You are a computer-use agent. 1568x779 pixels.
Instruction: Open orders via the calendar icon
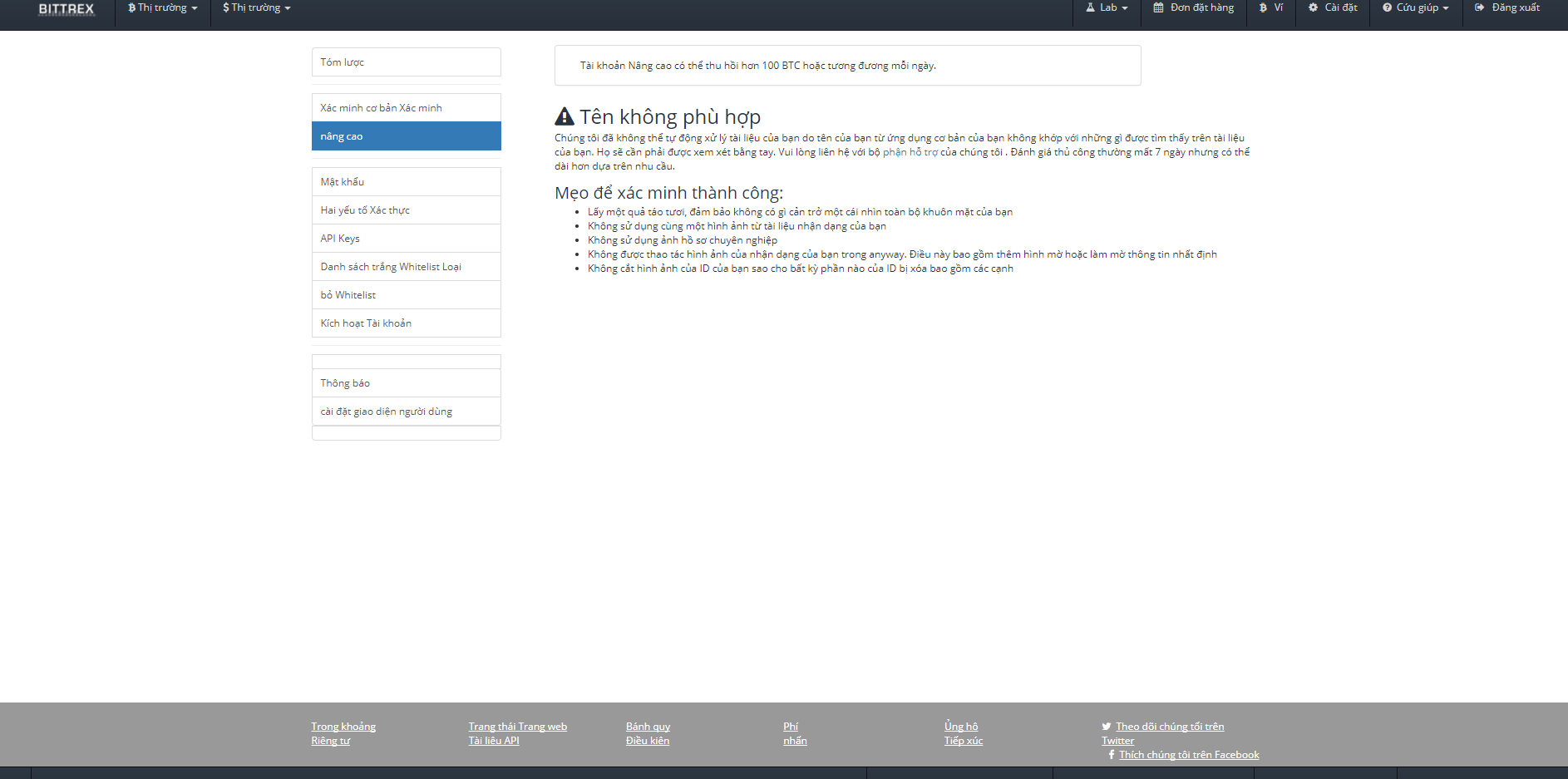click(x=1158, y=7)
